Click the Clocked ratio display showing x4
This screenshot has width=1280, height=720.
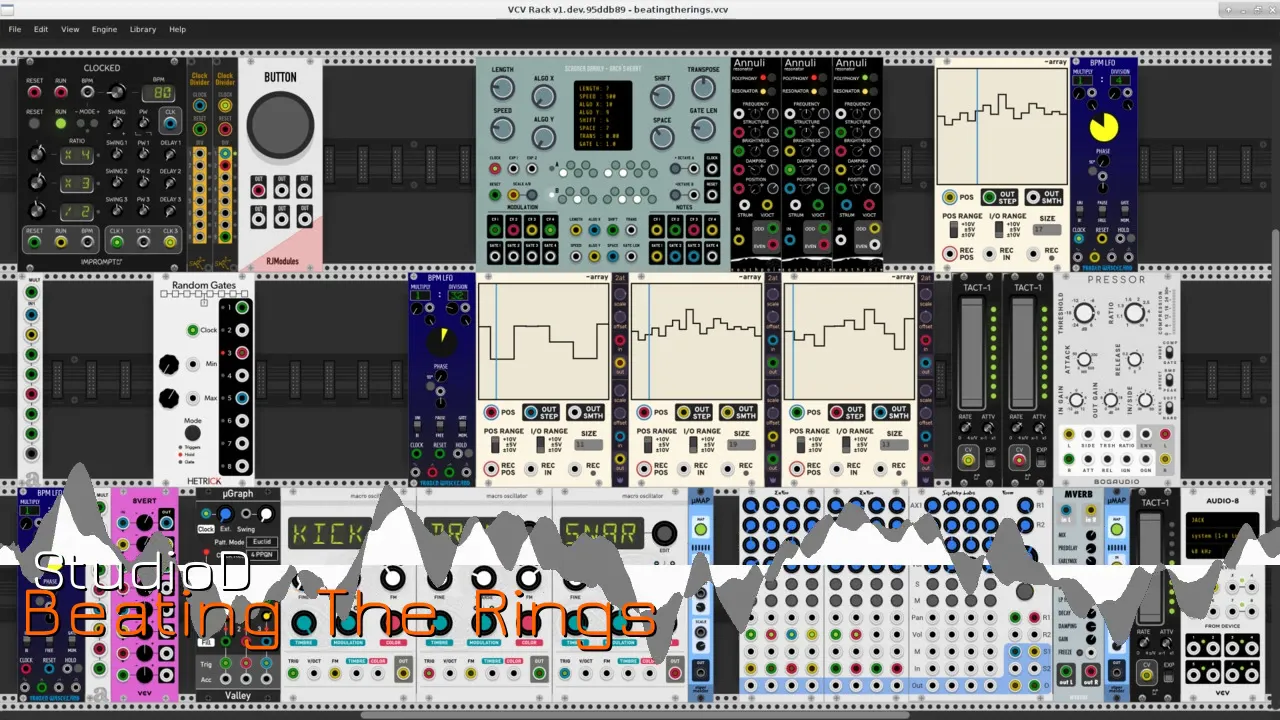(76, 155)
